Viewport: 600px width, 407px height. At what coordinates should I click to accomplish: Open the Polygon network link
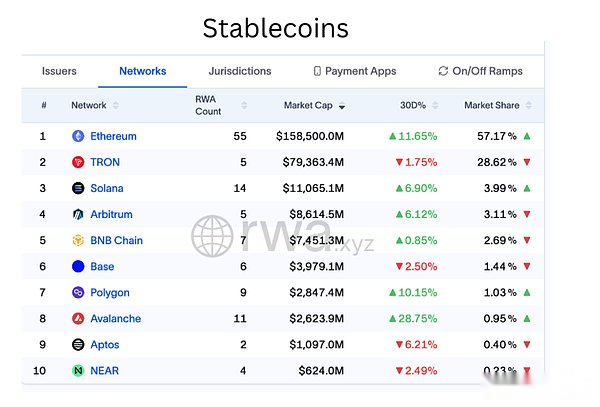coord(110,293)
